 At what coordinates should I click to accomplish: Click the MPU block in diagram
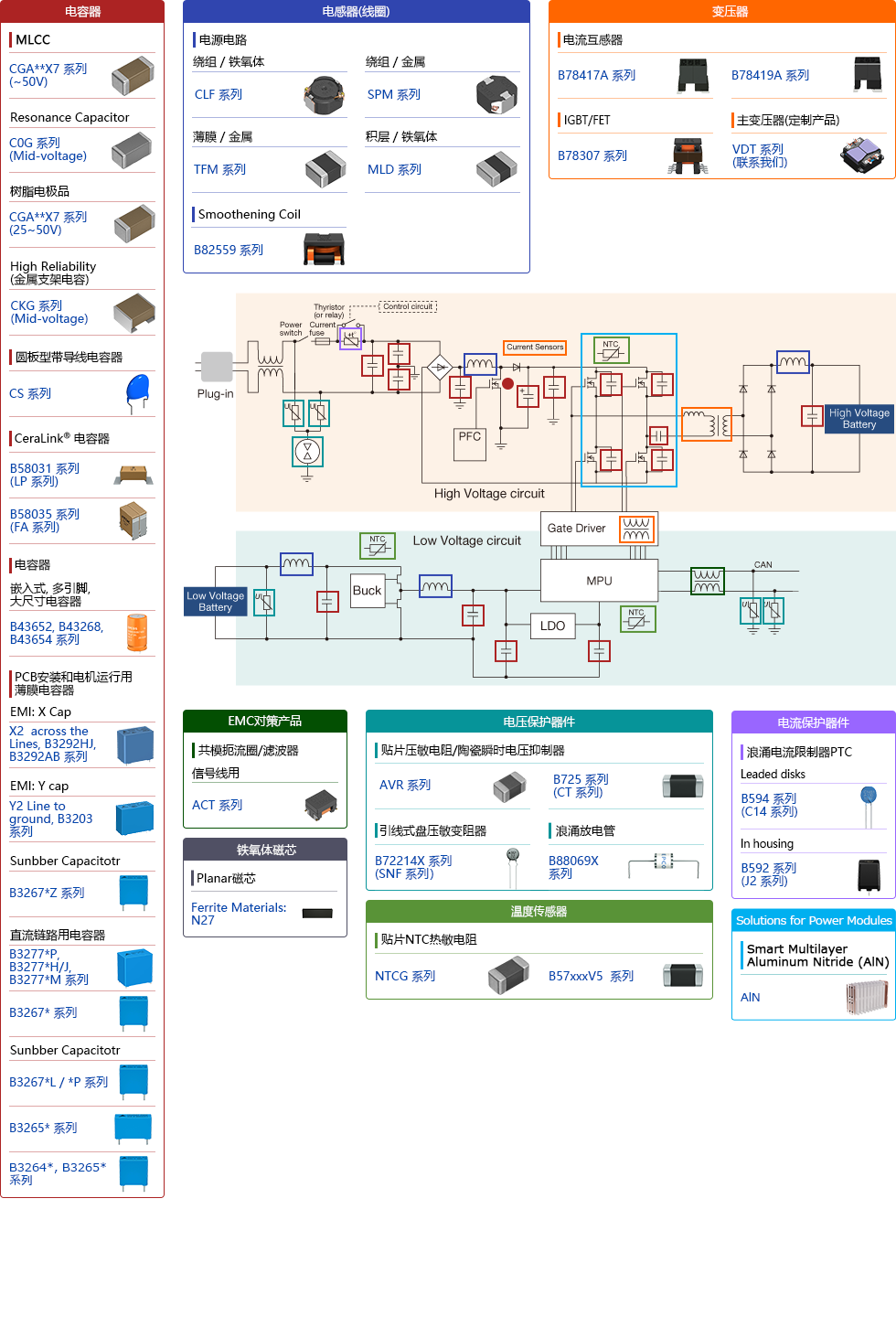(x=599, y=581)
